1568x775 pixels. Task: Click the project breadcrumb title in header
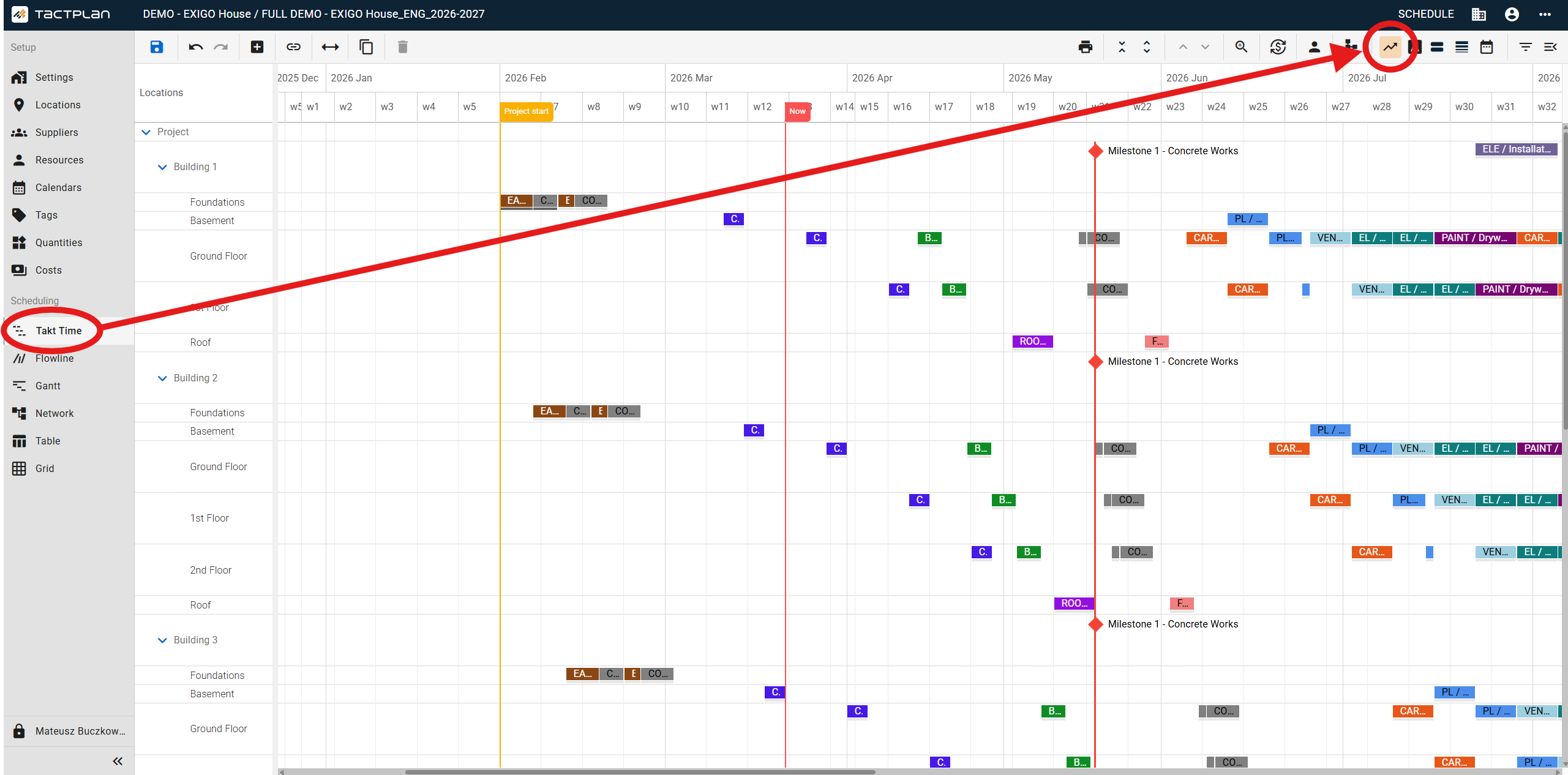(313, 14)
